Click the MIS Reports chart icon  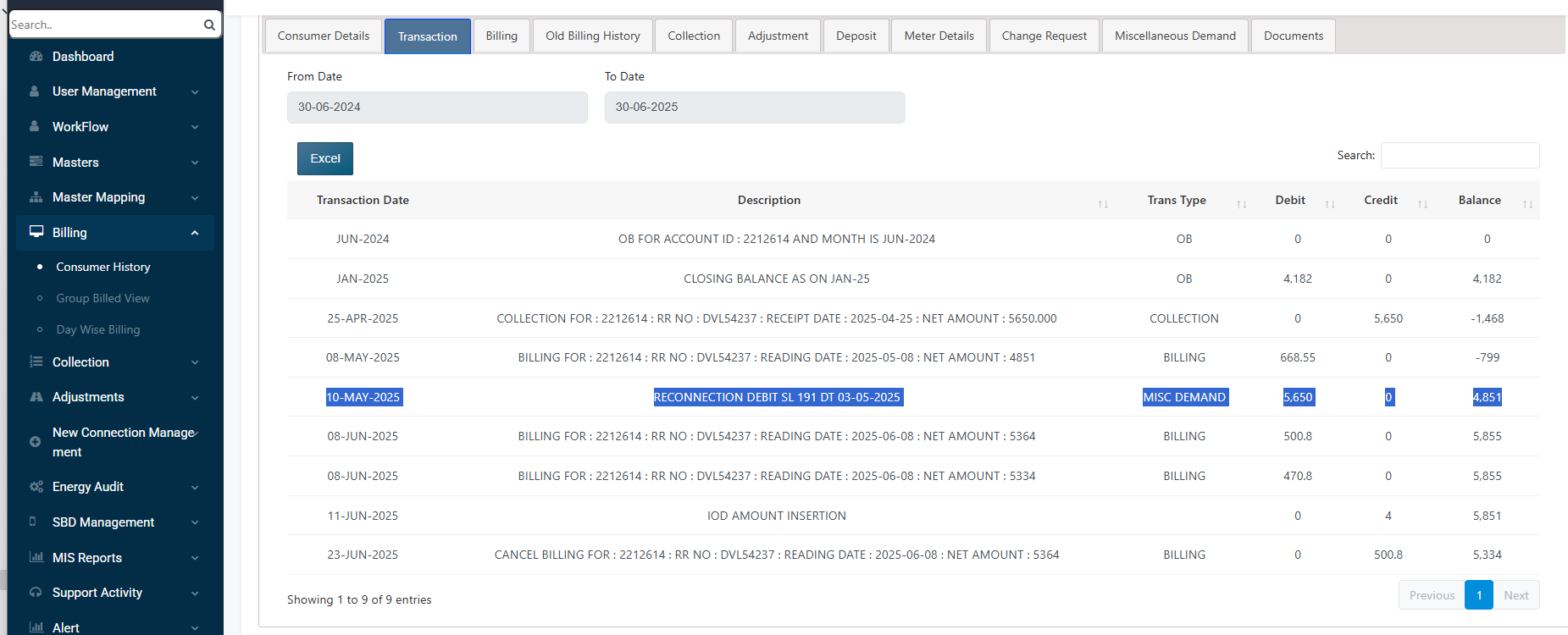click(36, 558)
